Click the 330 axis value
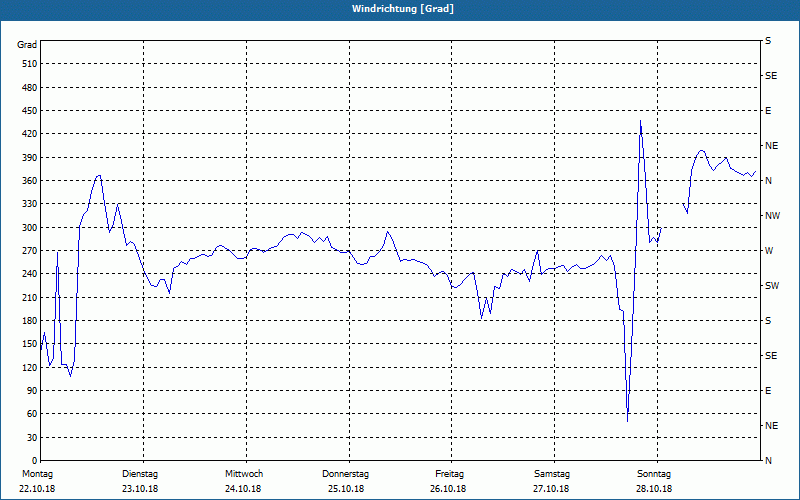Screen dimensions: 800x500 click(29, 204)
